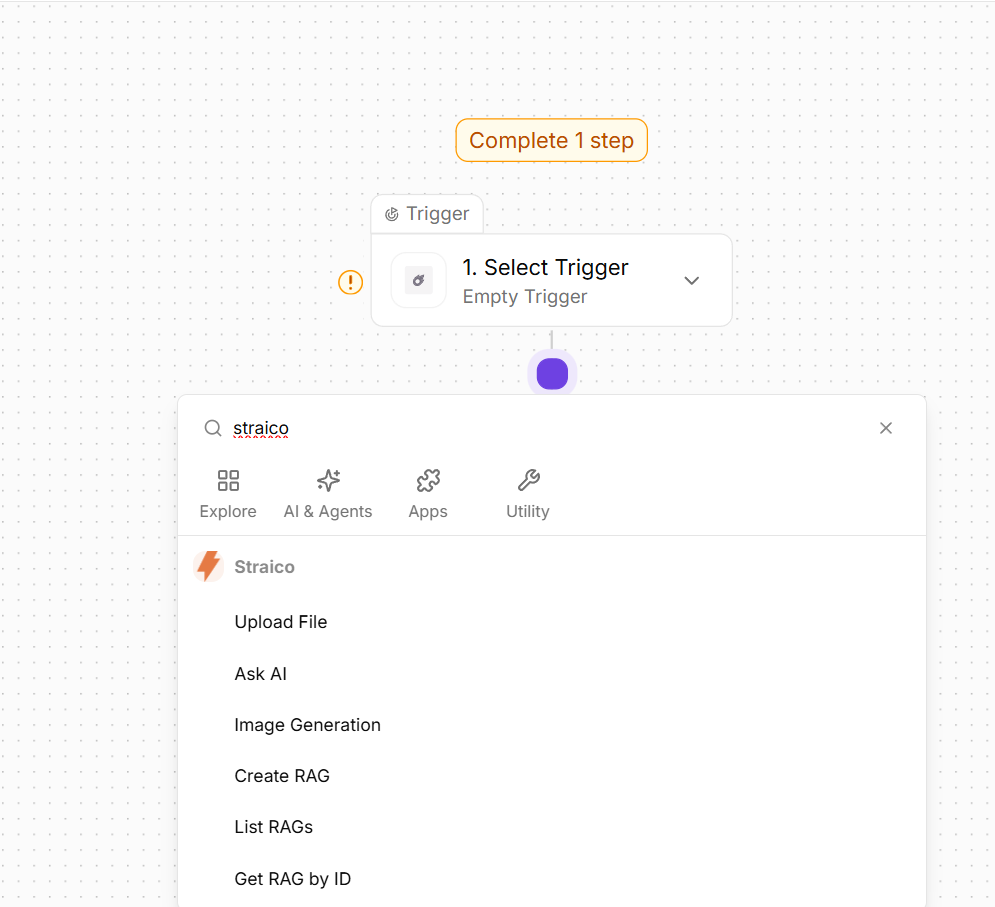Screen dimensions: 995x907
Task: Select the Apps tab
Action: 428,494
